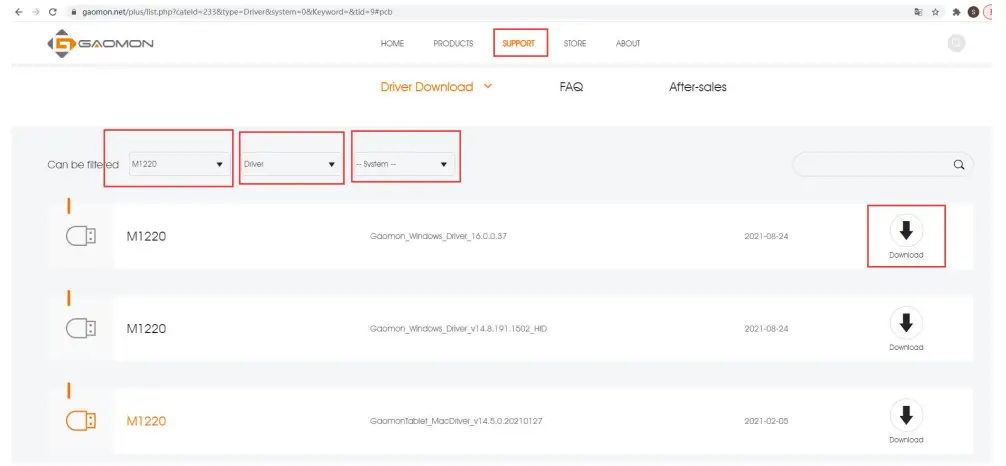Click the file name Gaomon_Windows_Driver_v14.8.191.1502_HID

[x=458, y=329]
